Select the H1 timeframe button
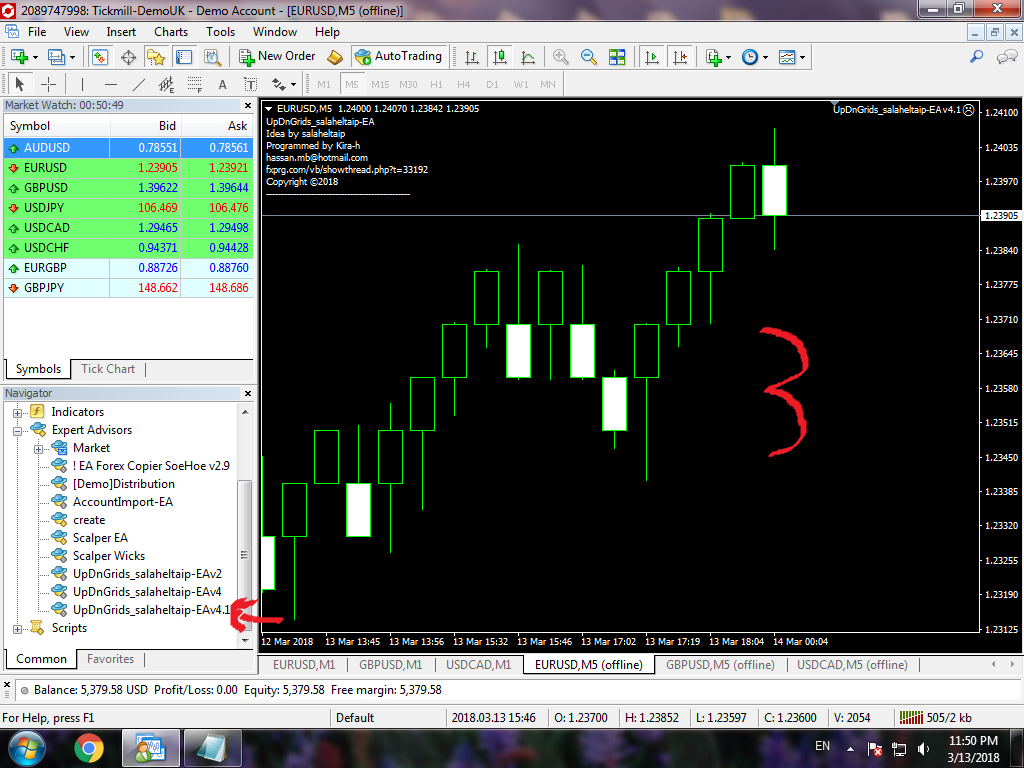 [x=436, y=84]
